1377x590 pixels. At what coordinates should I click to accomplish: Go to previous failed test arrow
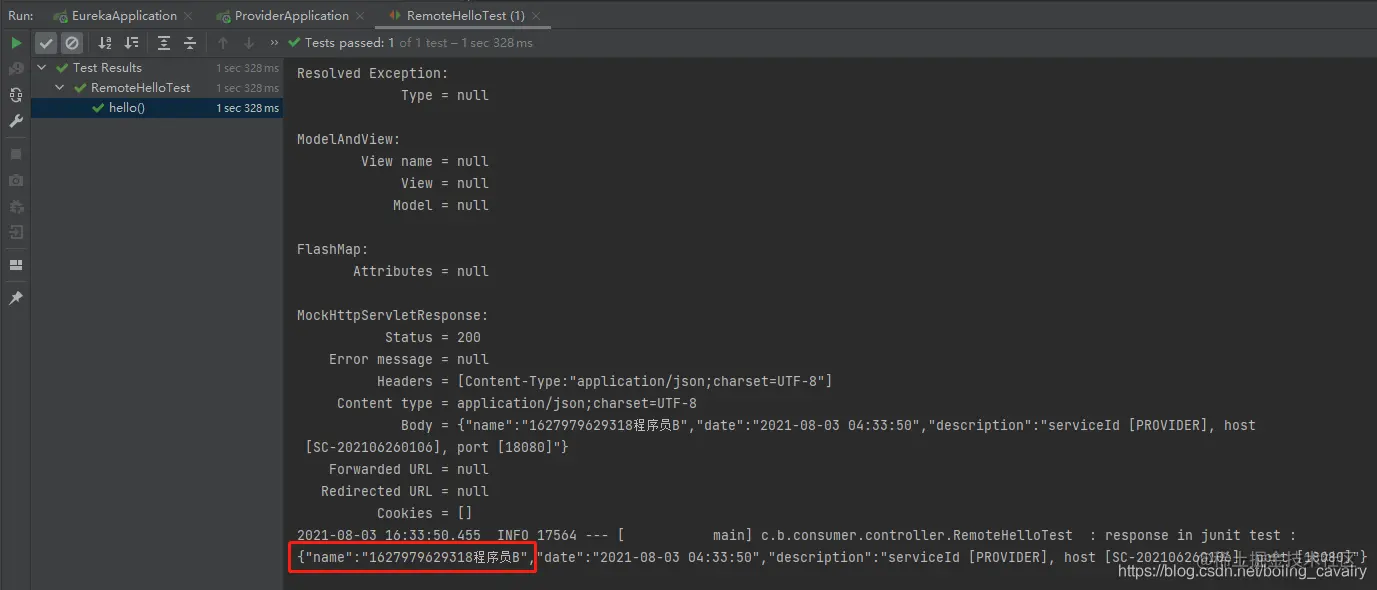[x=223, y=43]
